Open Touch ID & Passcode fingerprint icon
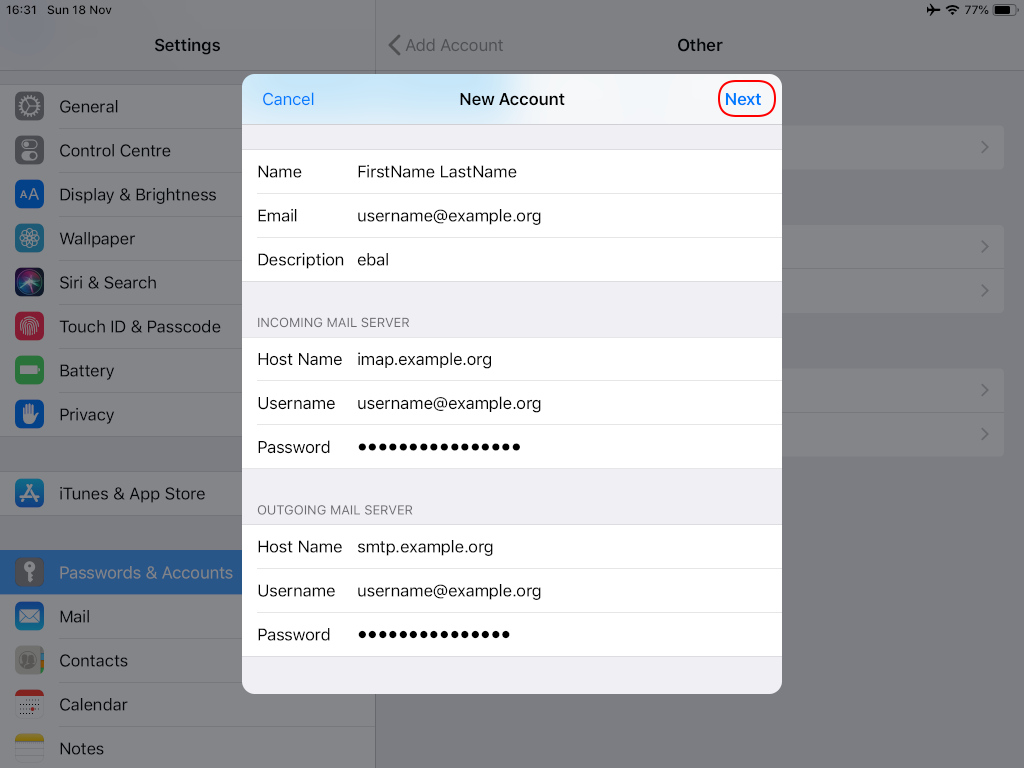Viewport: 1024px width, 768px height. (29, 326)
